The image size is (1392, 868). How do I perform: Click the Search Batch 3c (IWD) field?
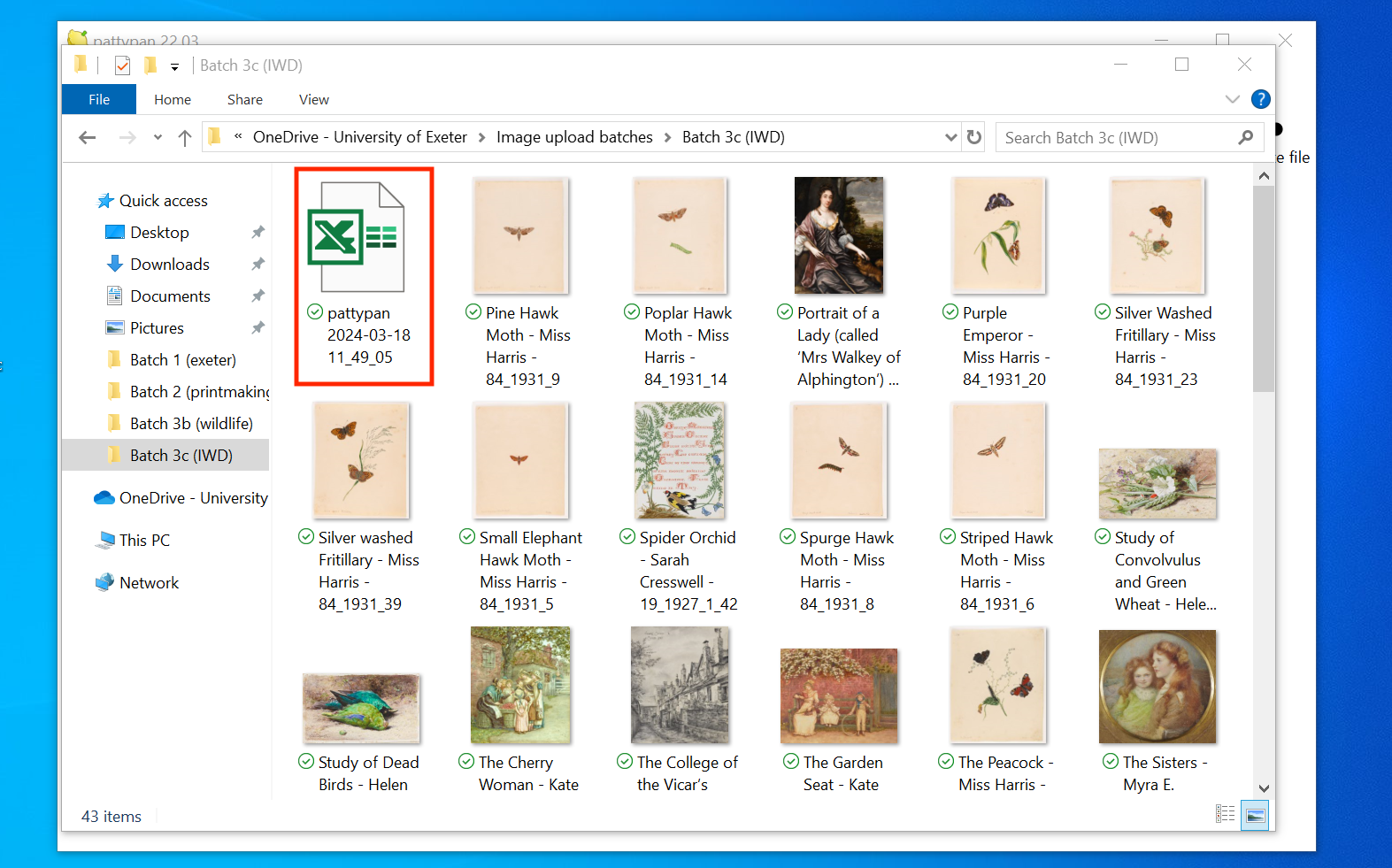click(1128, 137)
